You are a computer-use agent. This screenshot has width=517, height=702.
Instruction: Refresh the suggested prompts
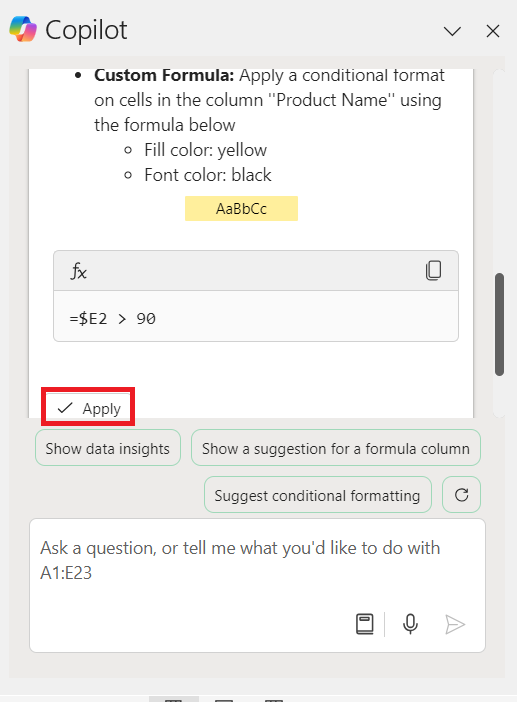coord(461,495)
